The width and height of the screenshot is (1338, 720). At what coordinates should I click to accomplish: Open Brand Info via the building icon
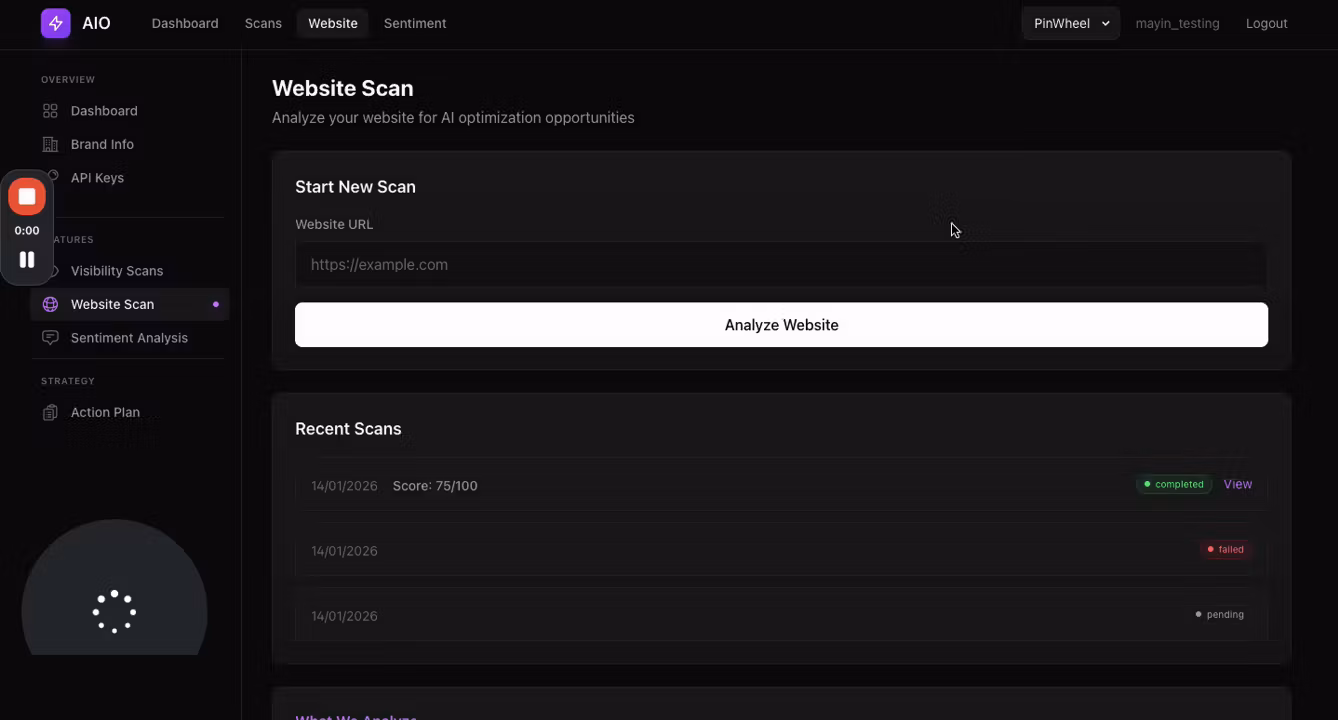pyautogui.click(x=50, y=143)
